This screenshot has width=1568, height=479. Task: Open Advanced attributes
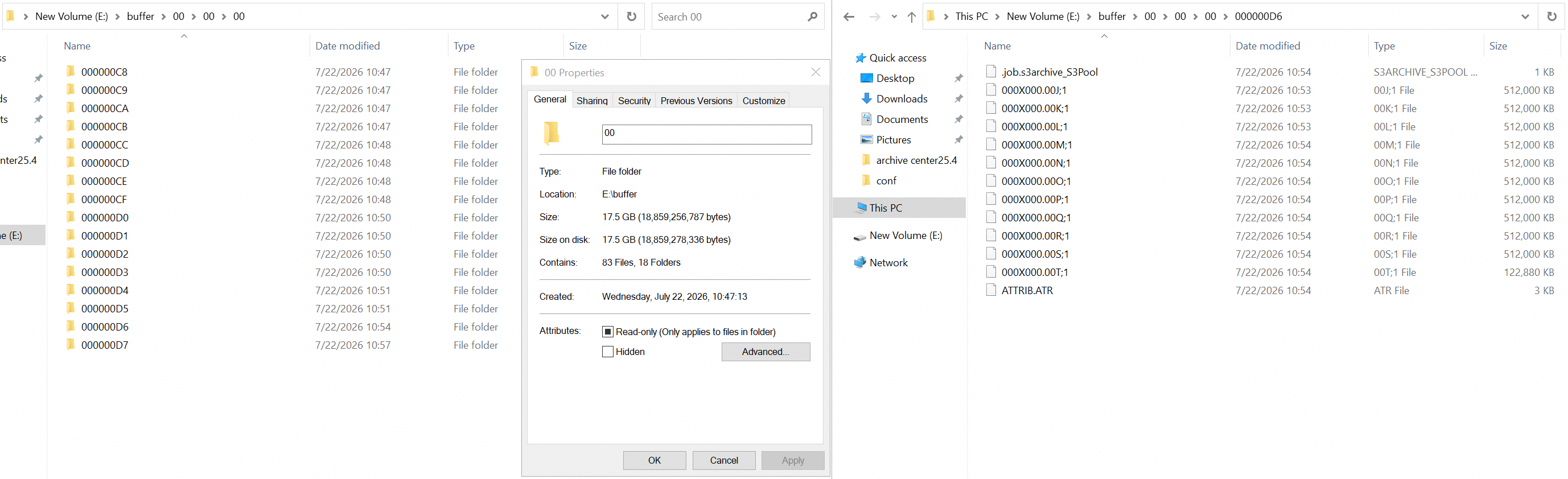click(x=765, y=352)
